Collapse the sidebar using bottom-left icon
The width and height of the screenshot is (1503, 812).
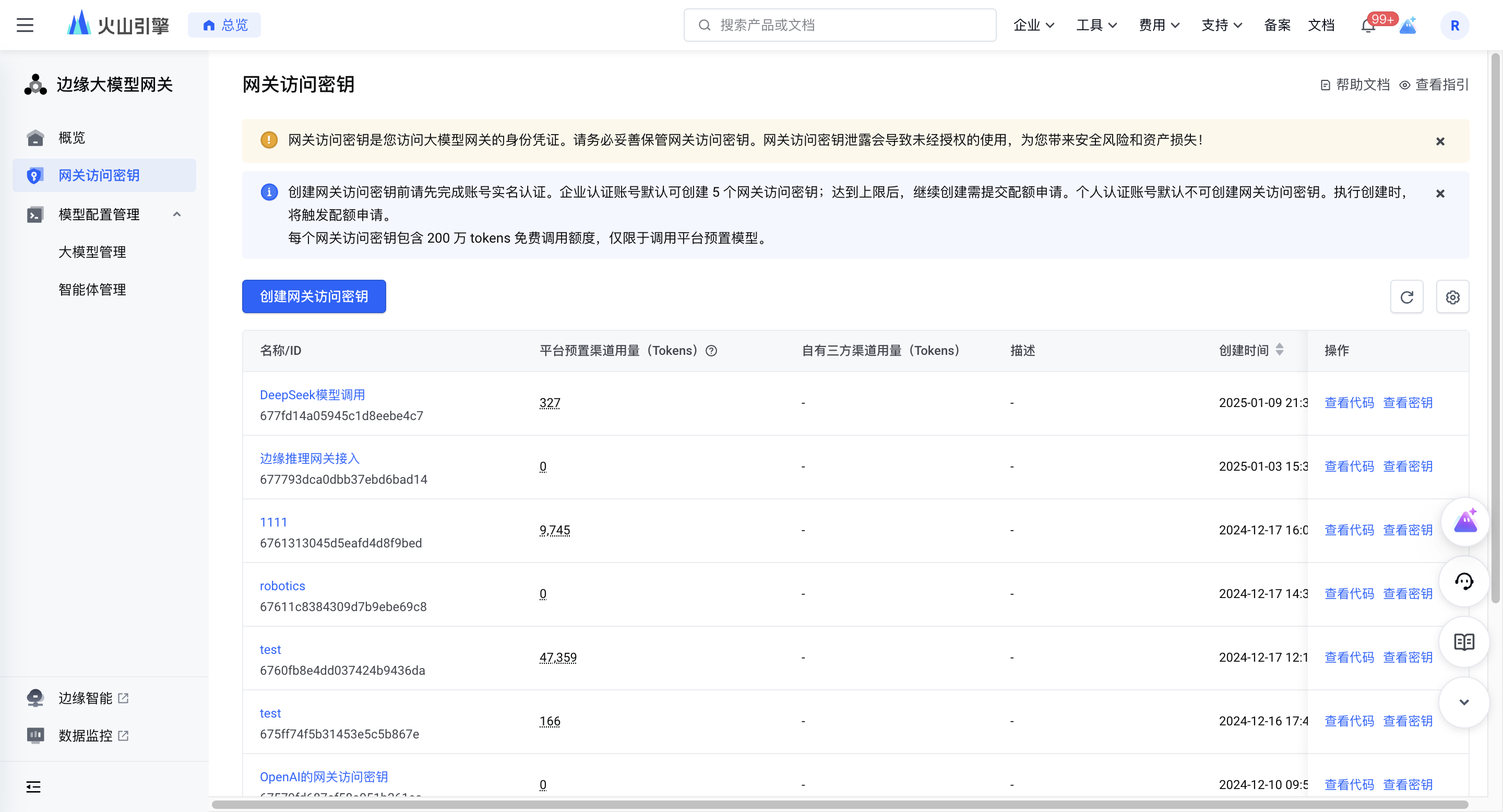point(33,786)
